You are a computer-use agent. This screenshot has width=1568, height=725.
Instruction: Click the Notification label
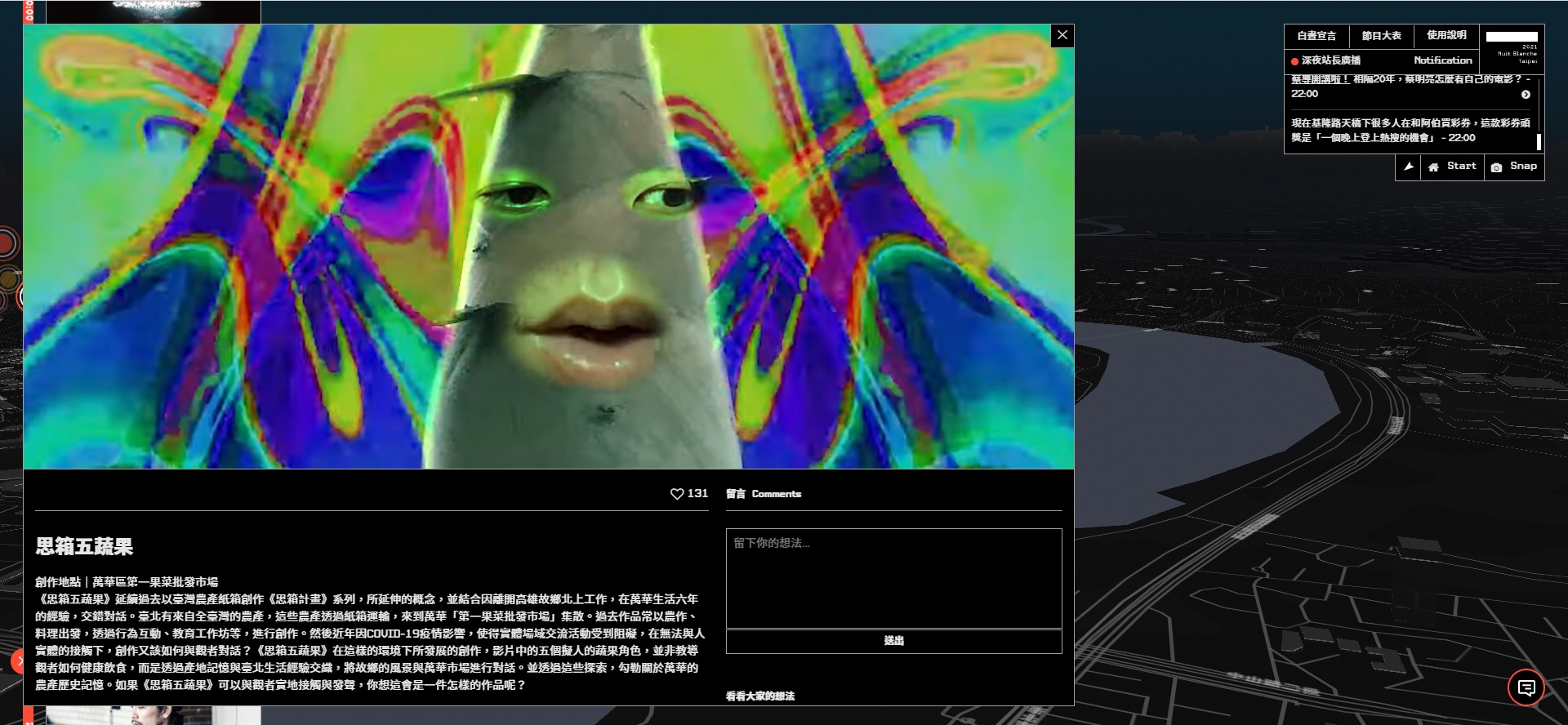click(x=1442, y=60)
